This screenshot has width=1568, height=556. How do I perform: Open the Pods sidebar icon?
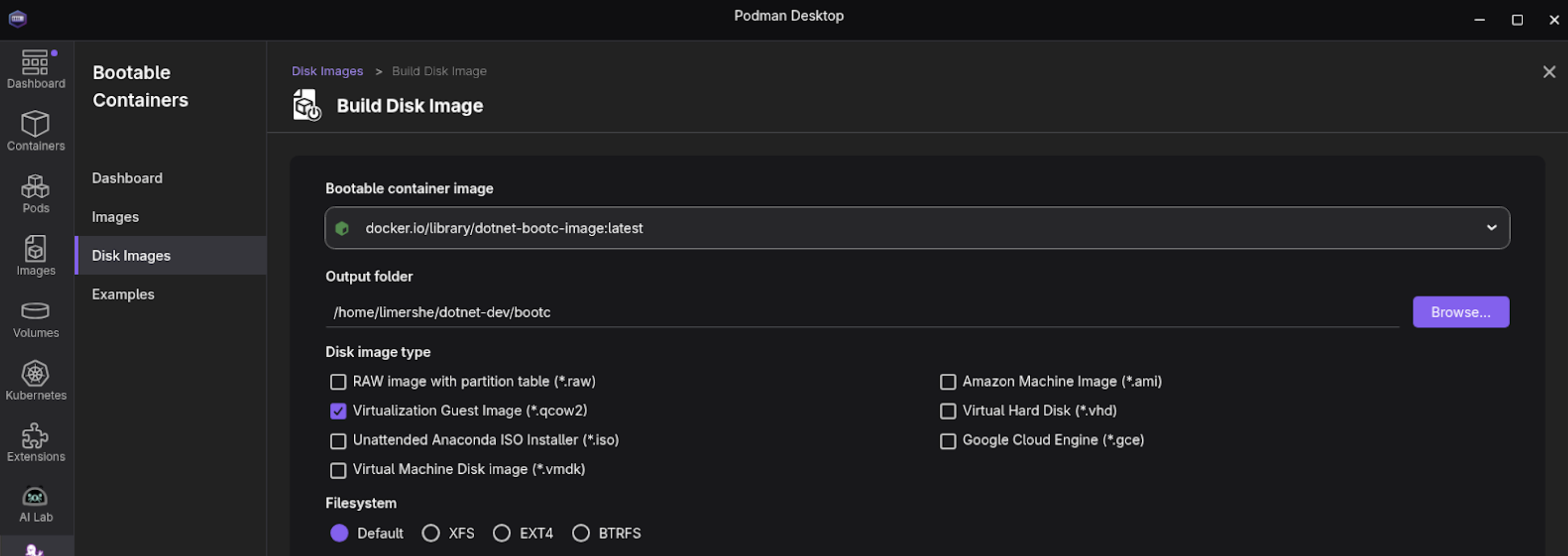coord(35,193)
